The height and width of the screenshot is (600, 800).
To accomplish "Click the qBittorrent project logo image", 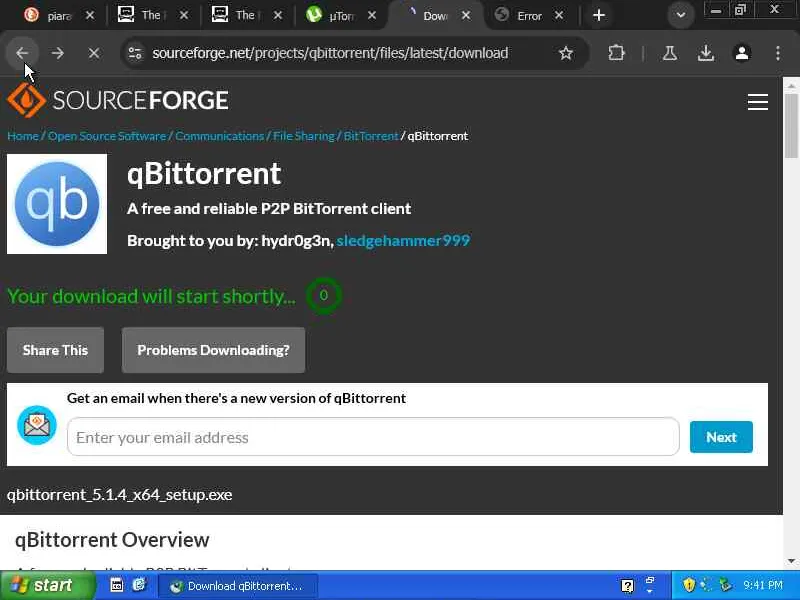I will [x=57, y=204].
